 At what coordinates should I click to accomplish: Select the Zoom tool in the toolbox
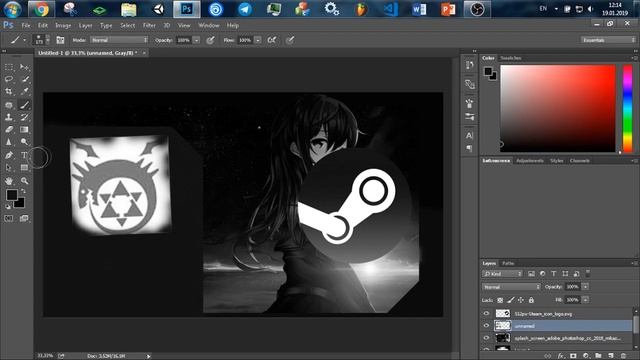tap(24, 180)
